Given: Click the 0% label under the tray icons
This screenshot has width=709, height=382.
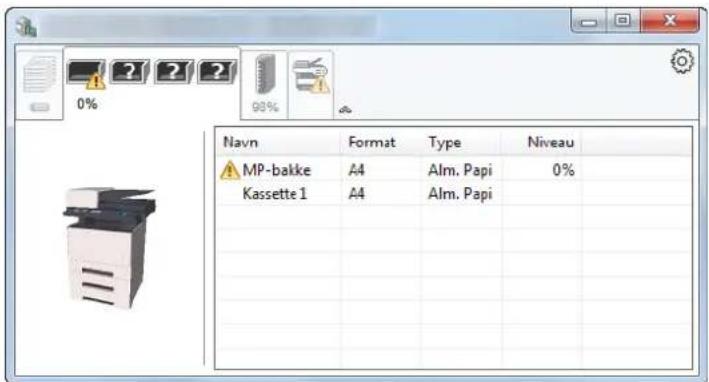Looking at the screenshot, I should point(87,104).
